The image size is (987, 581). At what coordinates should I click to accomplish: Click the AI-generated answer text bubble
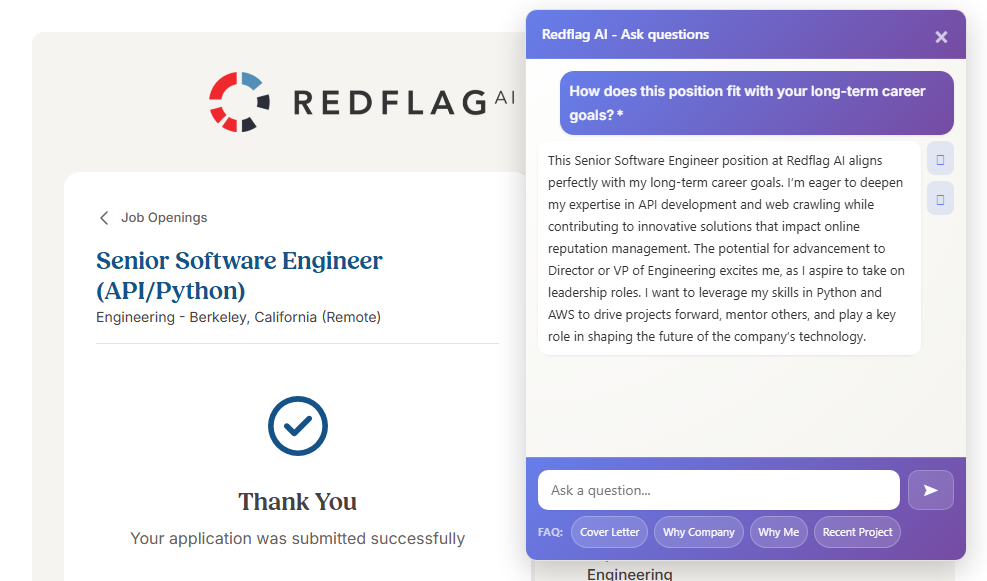pos(728,248)
